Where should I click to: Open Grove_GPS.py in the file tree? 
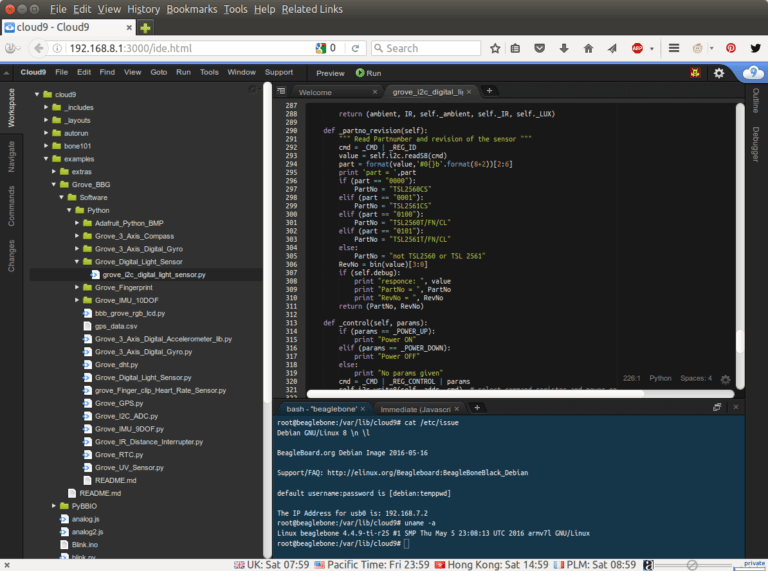tap(119, 403)
